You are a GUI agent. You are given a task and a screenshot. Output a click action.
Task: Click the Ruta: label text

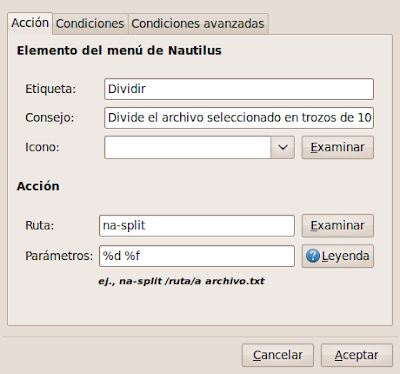pyautogui.click(x=40, y=226)
